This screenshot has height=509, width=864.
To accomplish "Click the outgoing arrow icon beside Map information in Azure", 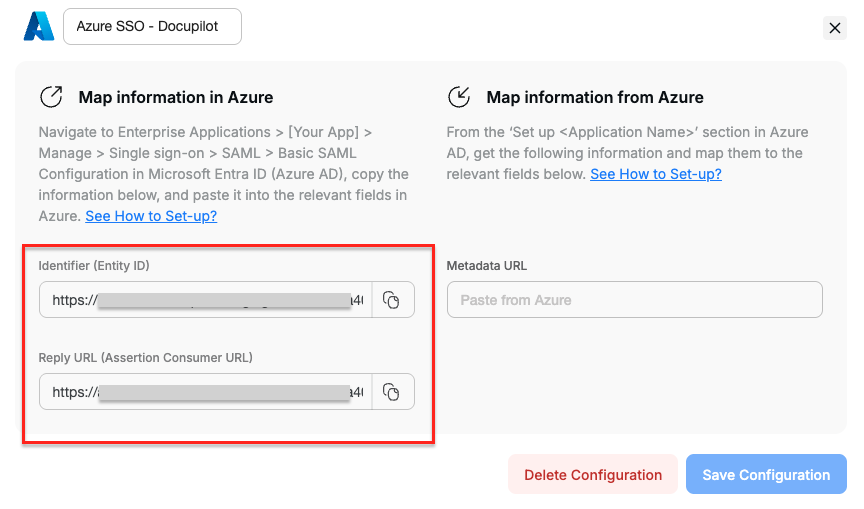I will 51,97.
